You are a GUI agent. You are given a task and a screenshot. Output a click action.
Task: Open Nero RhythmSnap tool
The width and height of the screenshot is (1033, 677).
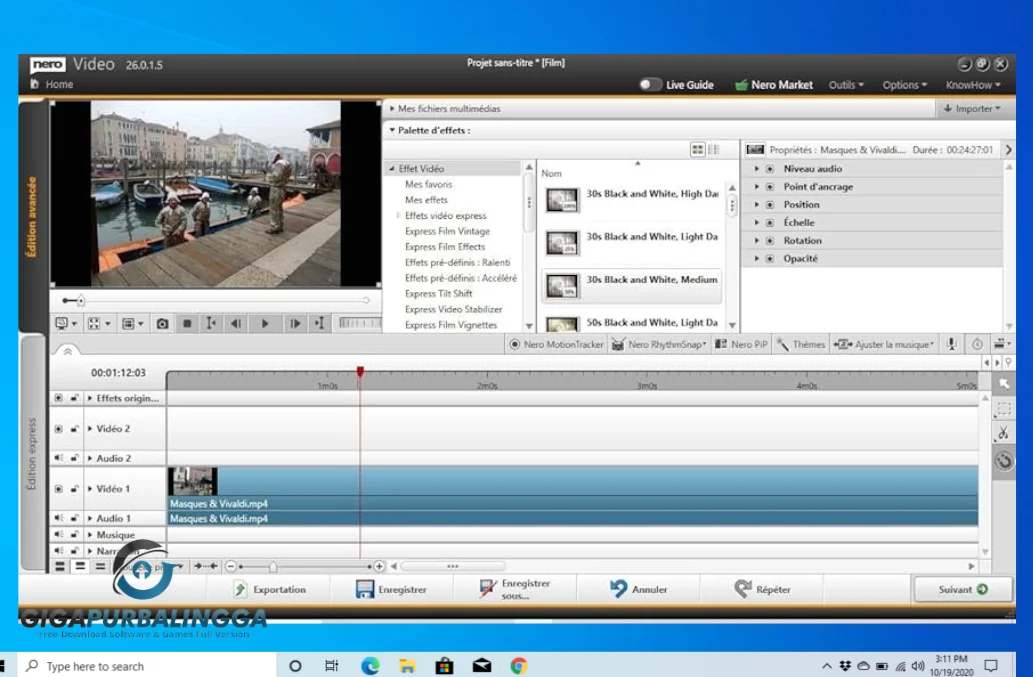(659, 344)
